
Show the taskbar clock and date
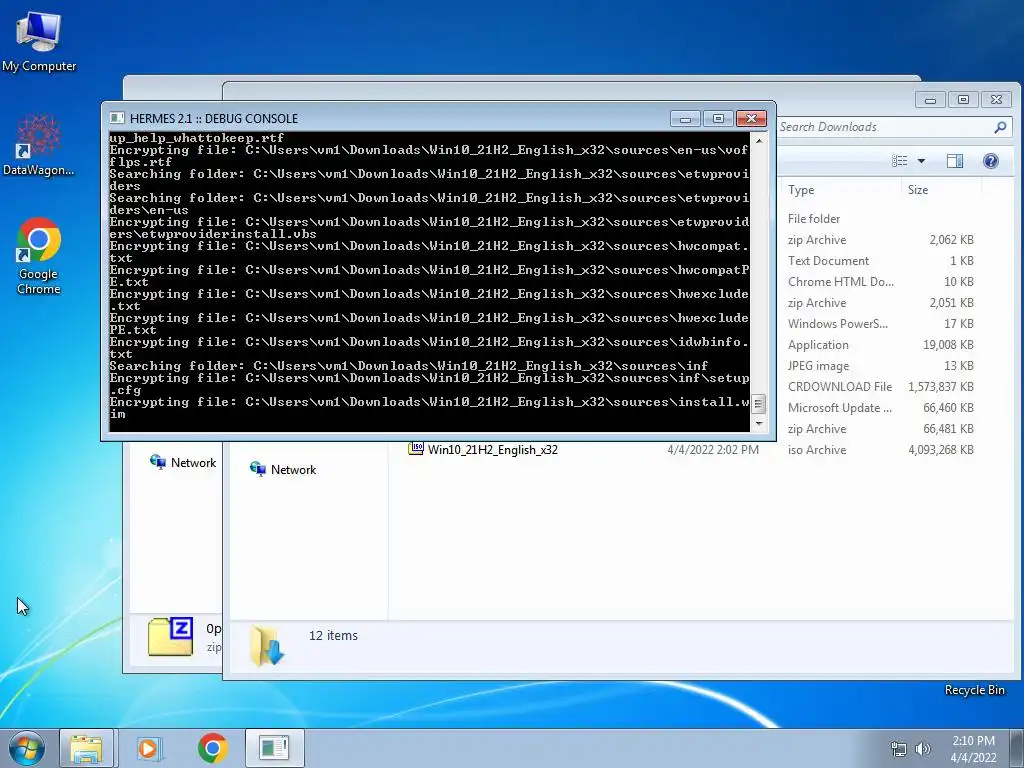point(973,749)
